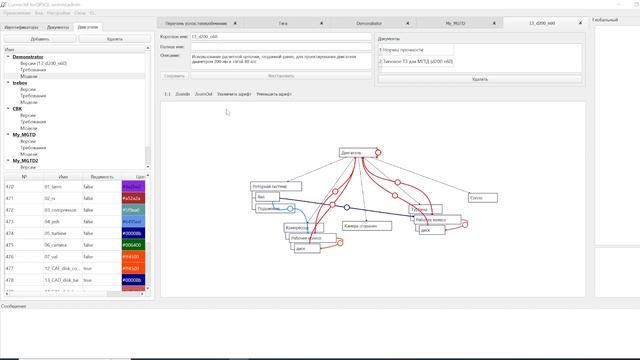
Task: Click the Короткое имя input field
Action: click(281, 37)
